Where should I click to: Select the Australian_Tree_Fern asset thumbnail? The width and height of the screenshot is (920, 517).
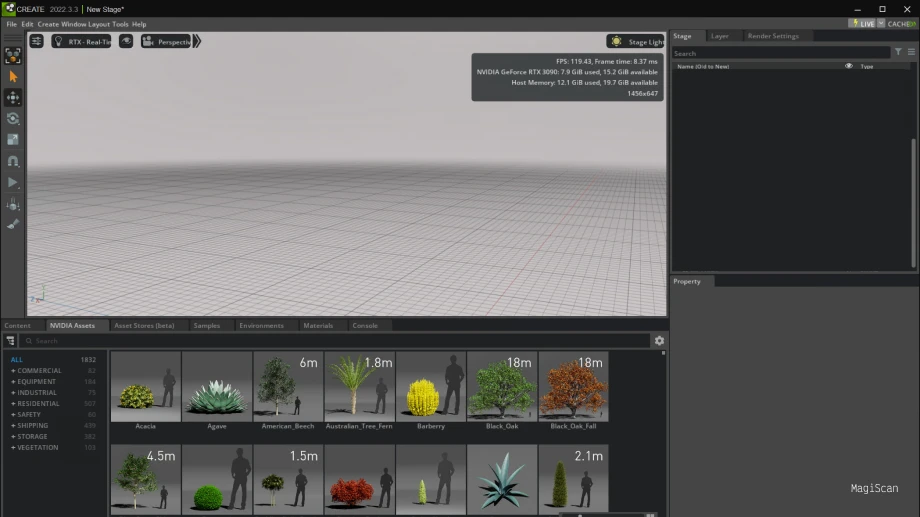point(359,386)
